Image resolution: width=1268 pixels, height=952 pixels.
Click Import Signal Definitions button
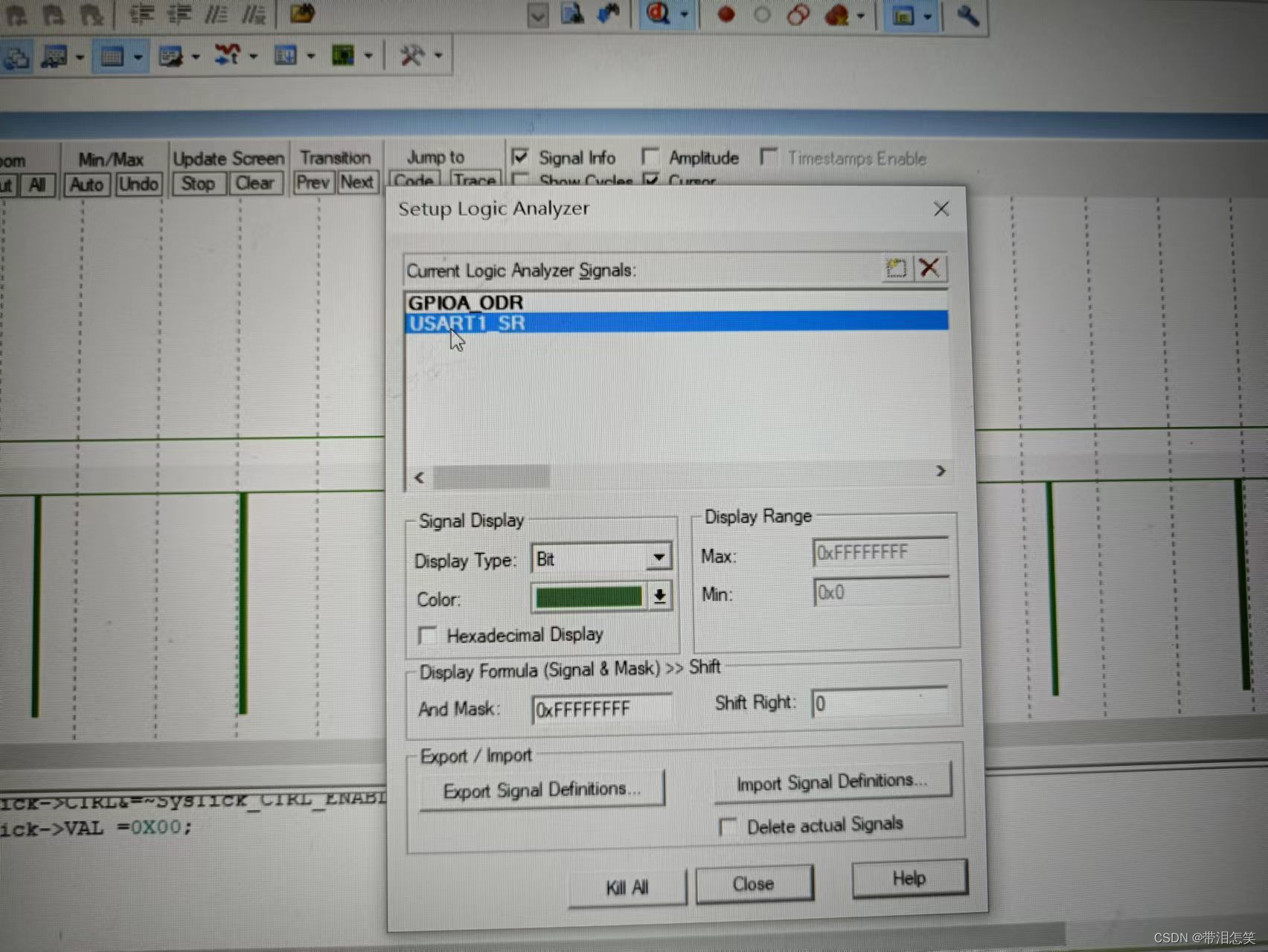pyautogui.click(x=832, y=782)
